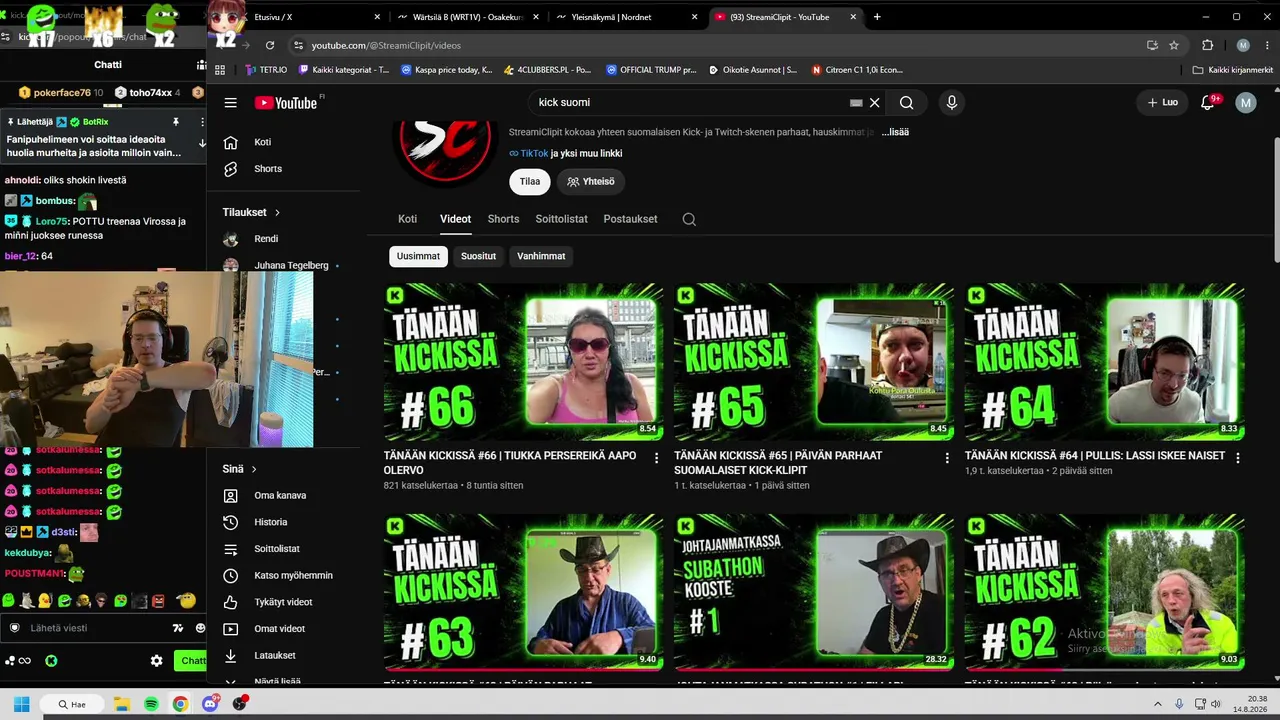Open Chrome extensions puzzle icon
This screenshot has height=720, width=1280.
(1207, 45)
